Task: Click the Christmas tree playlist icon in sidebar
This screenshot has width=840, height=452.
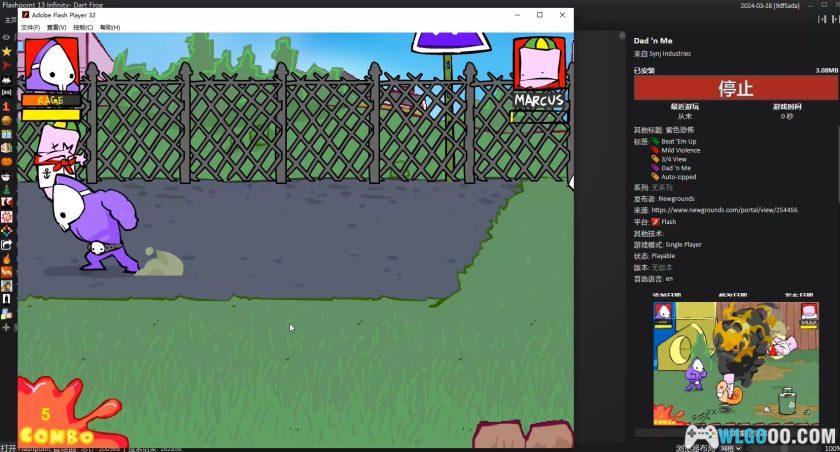Action: 7,188
